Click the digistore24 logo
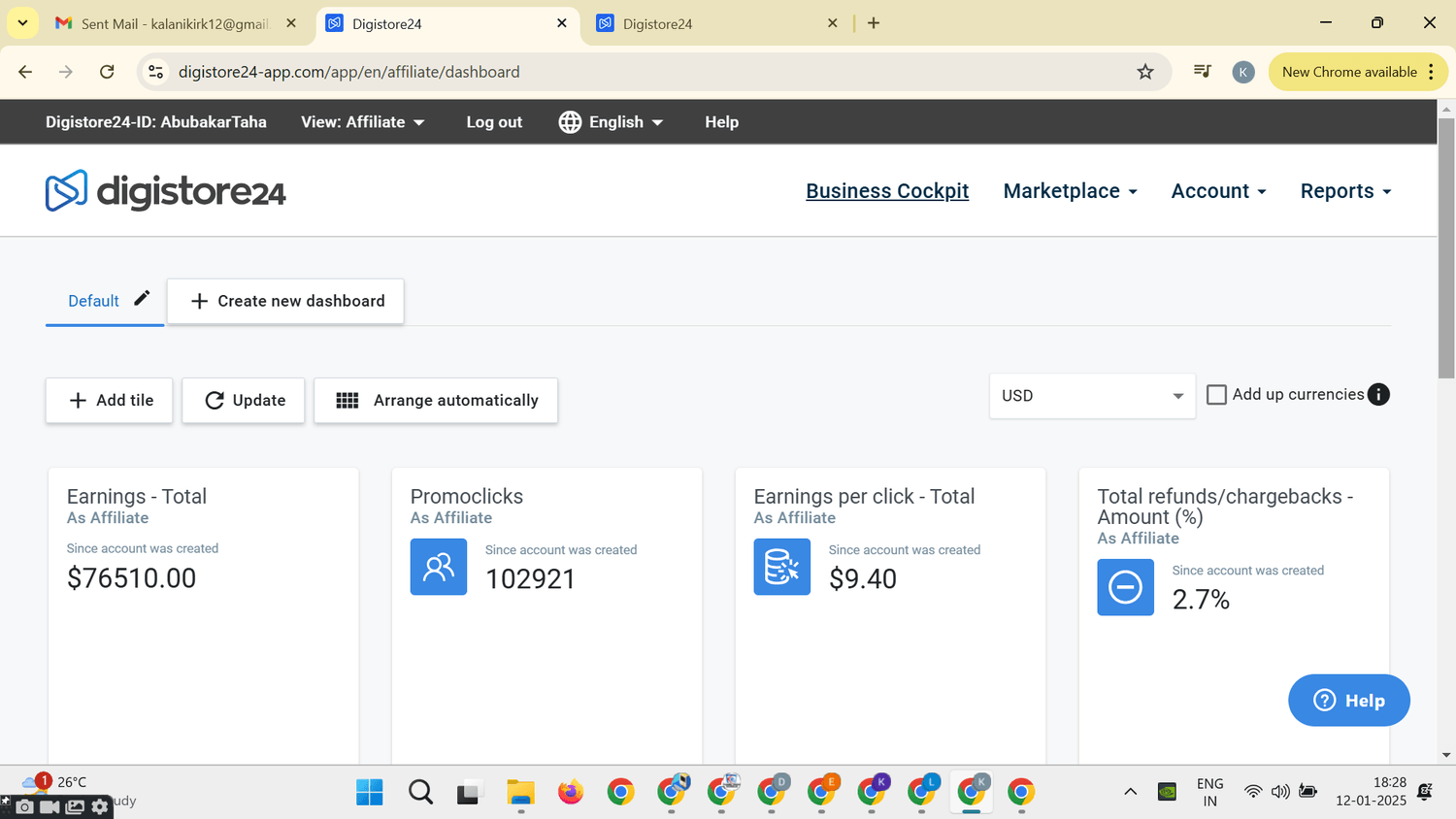1456x819 pixels. [x=165, y=191]
